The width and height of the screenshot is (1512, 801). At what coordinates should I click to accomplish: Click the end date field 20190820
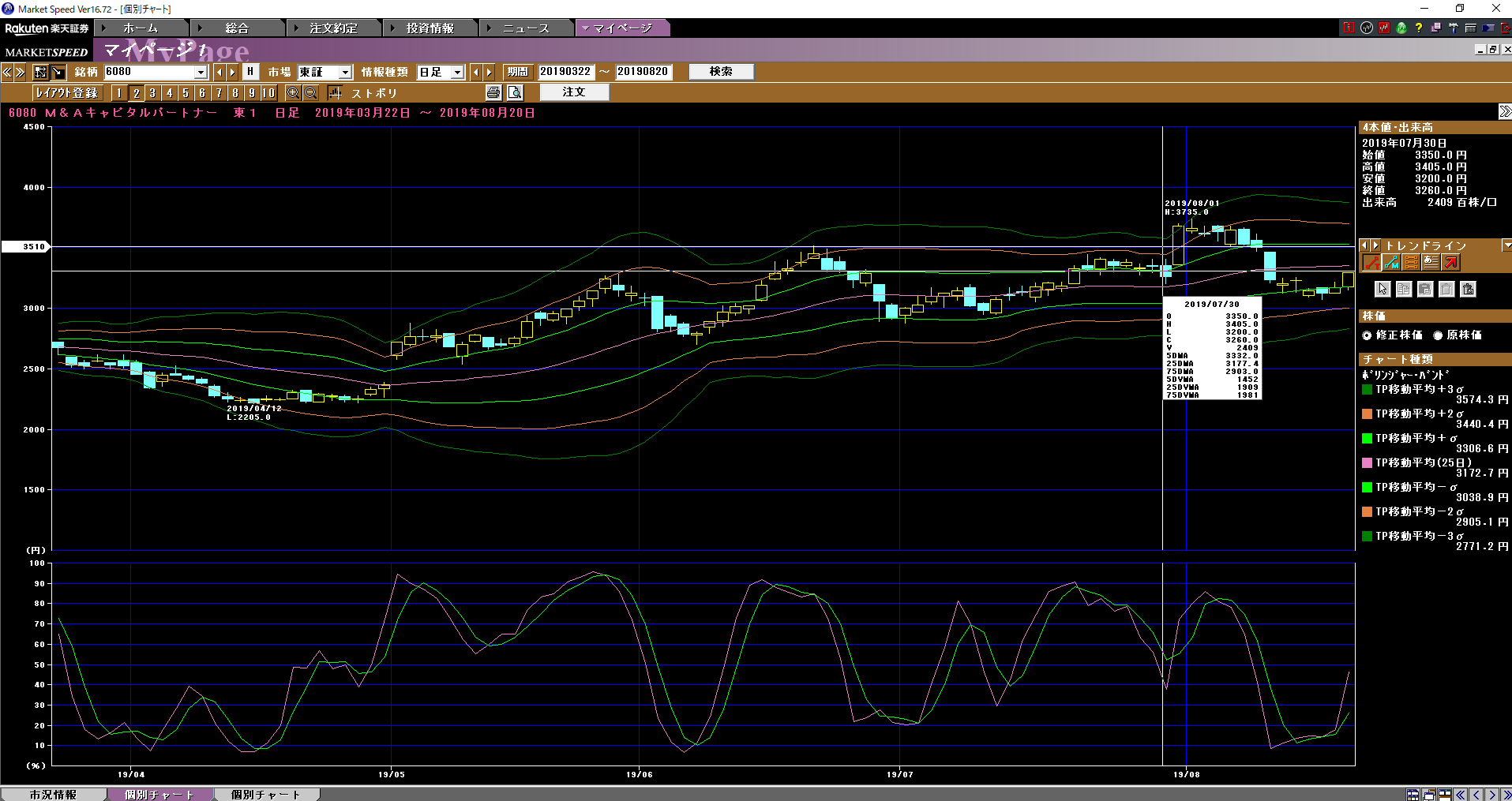(643, 72)
